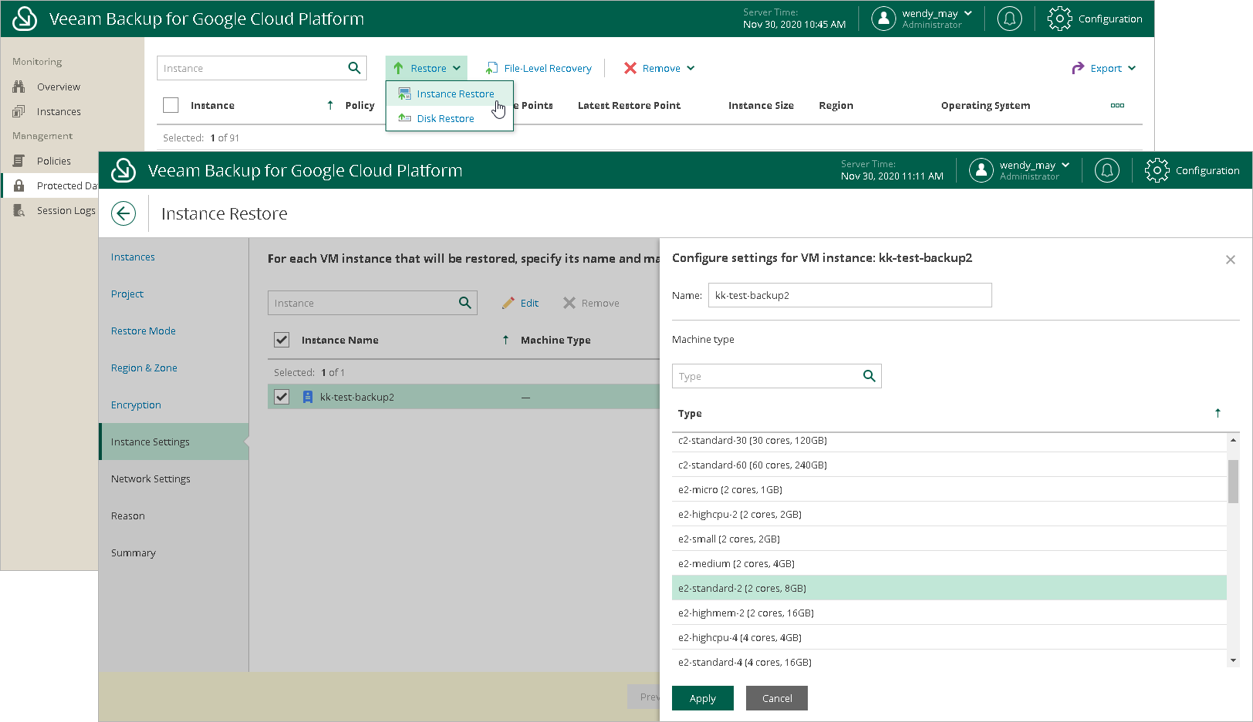The image size is (1253, 722).
Task: Click the Name field containing kk-test-backup2
Action: (850, 295)
